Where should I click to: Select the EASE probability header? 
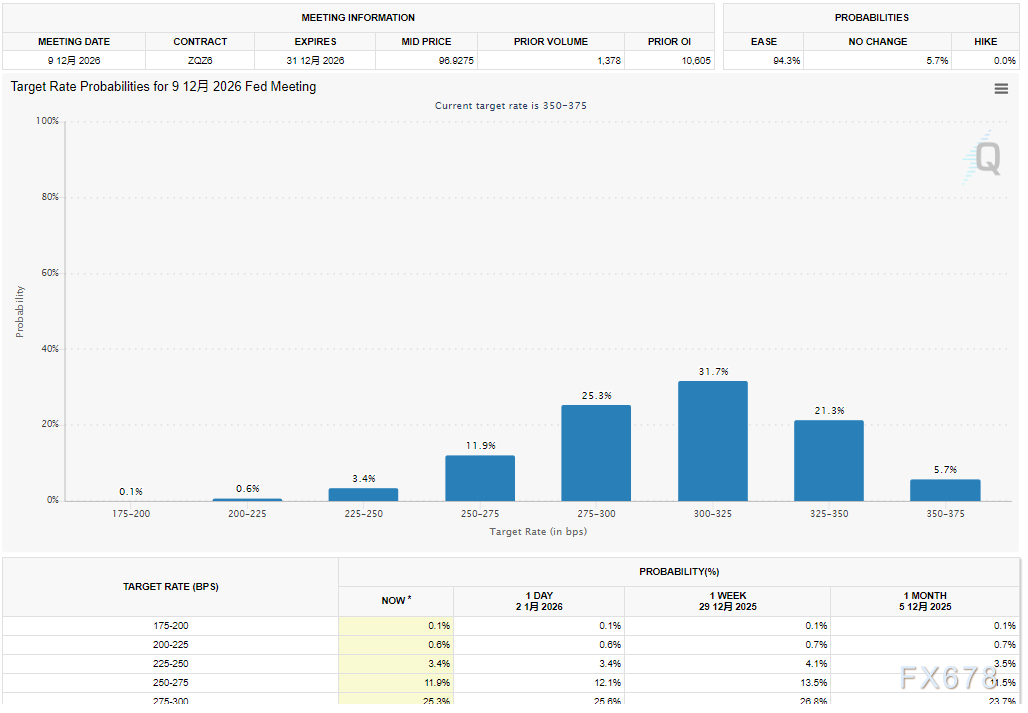coord(764,42)
